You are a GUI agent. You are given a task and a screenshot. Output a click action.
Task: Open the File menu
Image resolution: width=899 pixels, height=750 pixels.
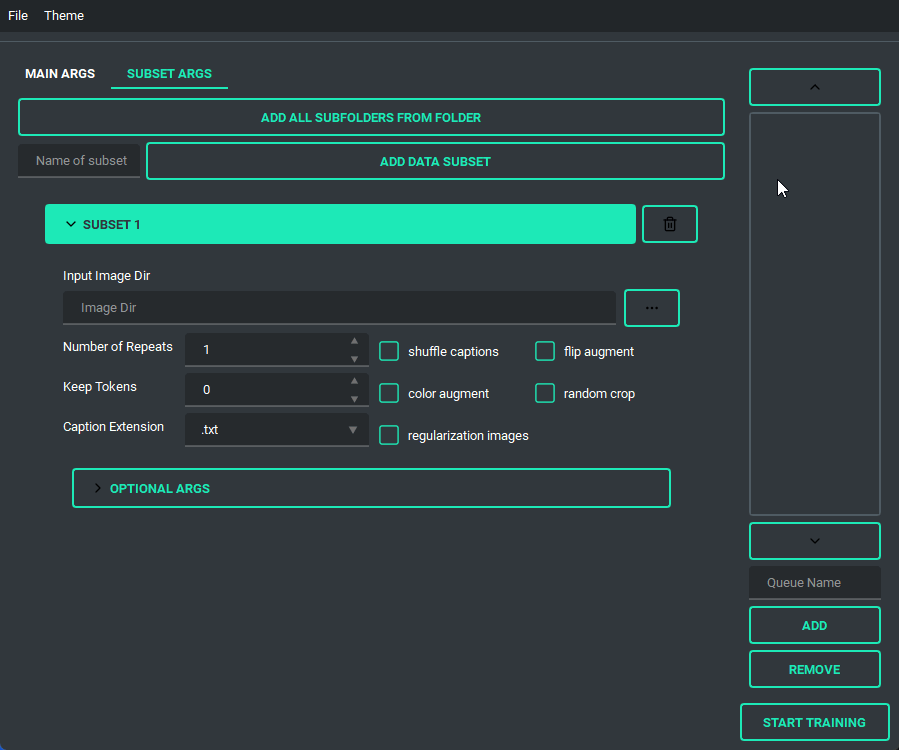click(18, 15)
